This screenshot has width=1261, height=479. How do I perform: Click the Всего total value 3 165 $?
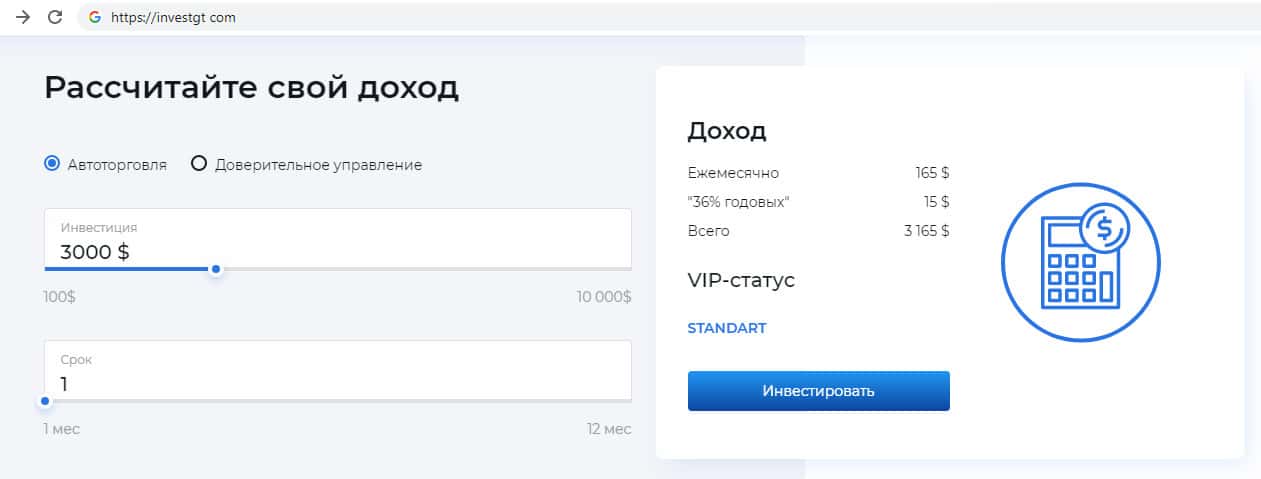(x=926, y=231)
